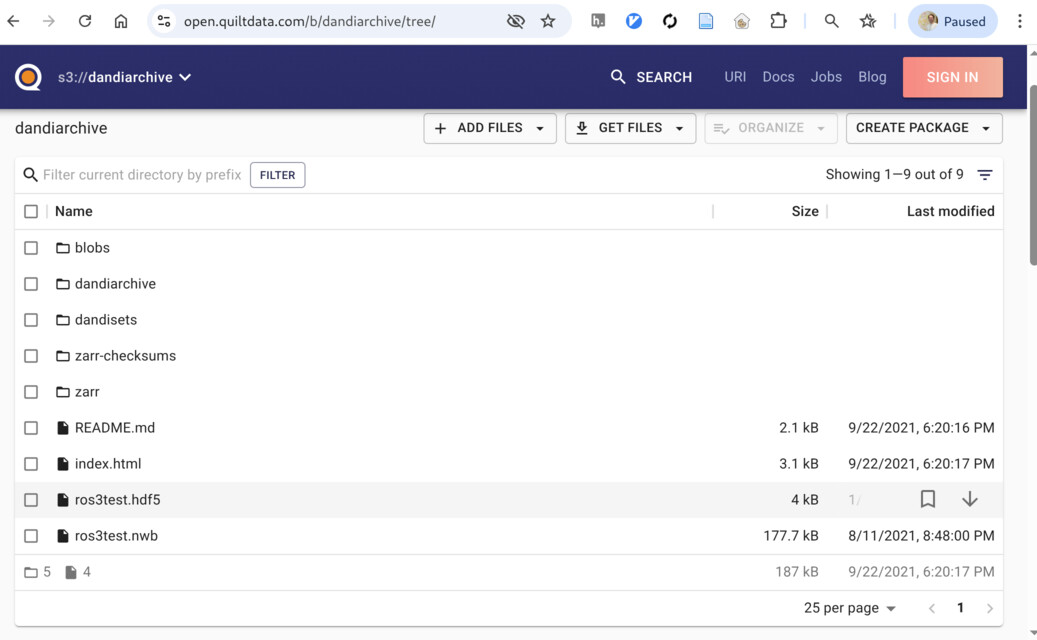The height and width of the screenshot is (640, 1037).
Task: Click the house-shaped extension icon
Action: [x=742, y=21]
